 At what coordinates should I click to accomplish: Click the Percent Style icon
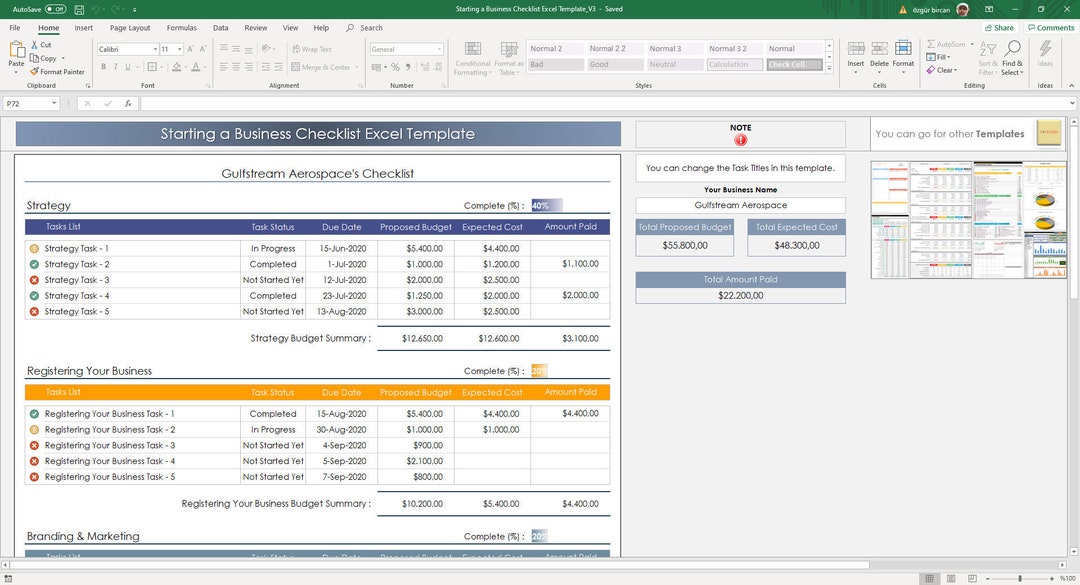(395, 67)
